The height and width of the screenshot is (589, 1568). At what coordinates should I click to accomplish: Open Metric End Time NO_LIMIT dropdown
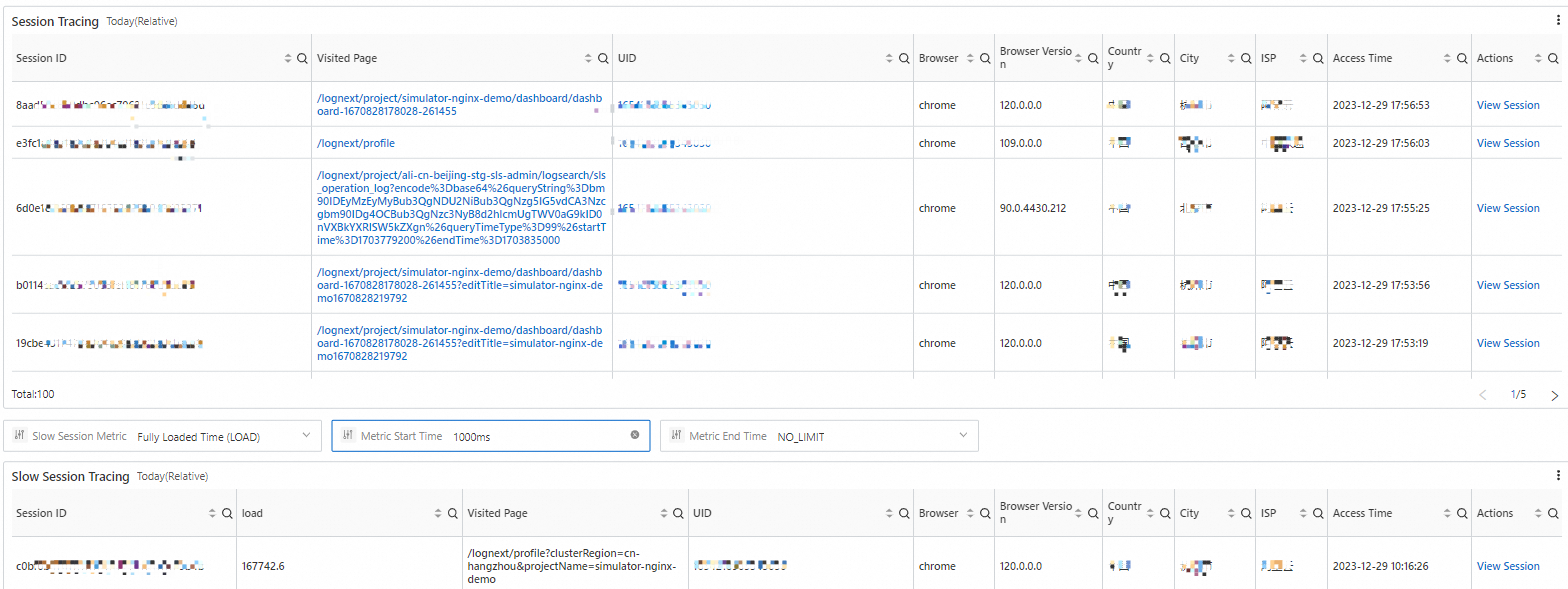(x=819, y=436)
